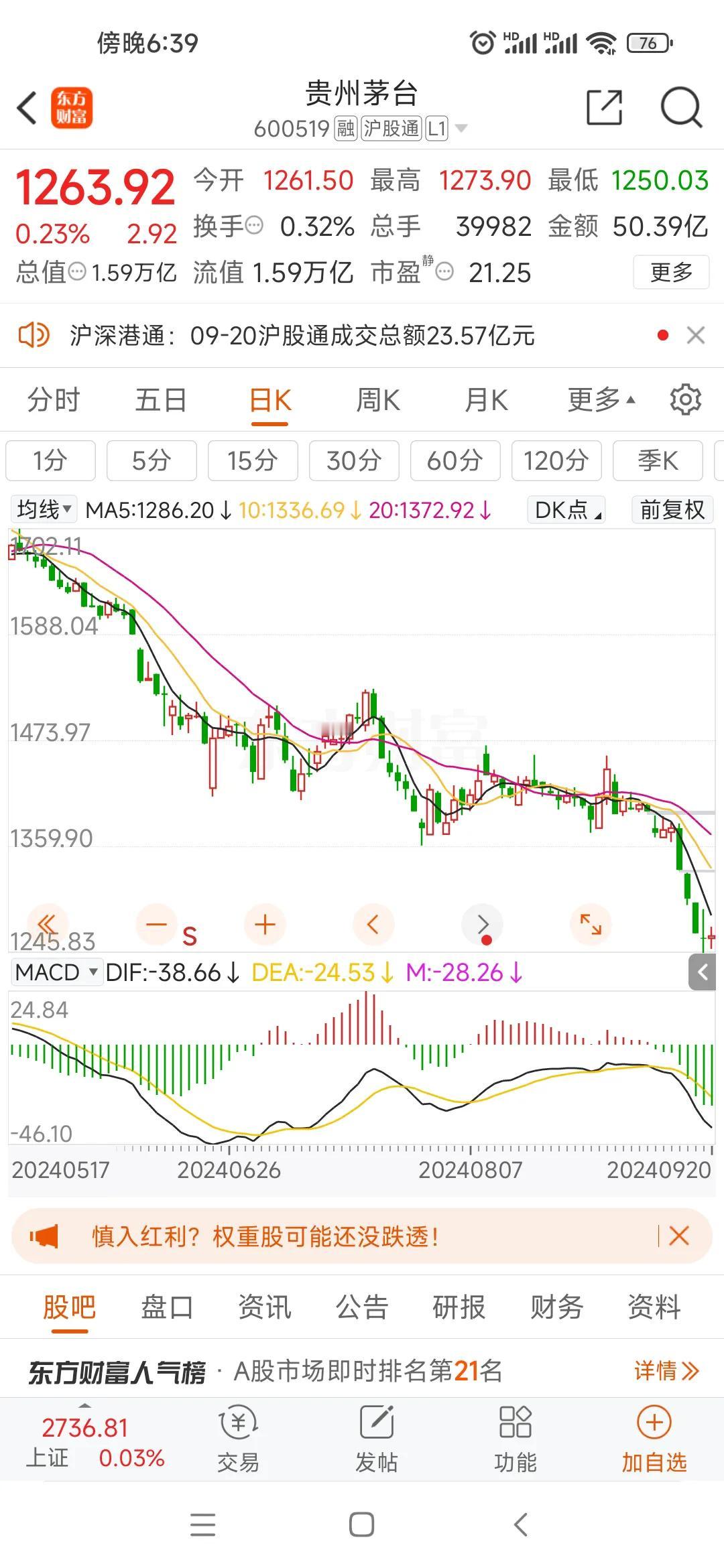Open the 股吧 tab

[x=70, y=1307]
